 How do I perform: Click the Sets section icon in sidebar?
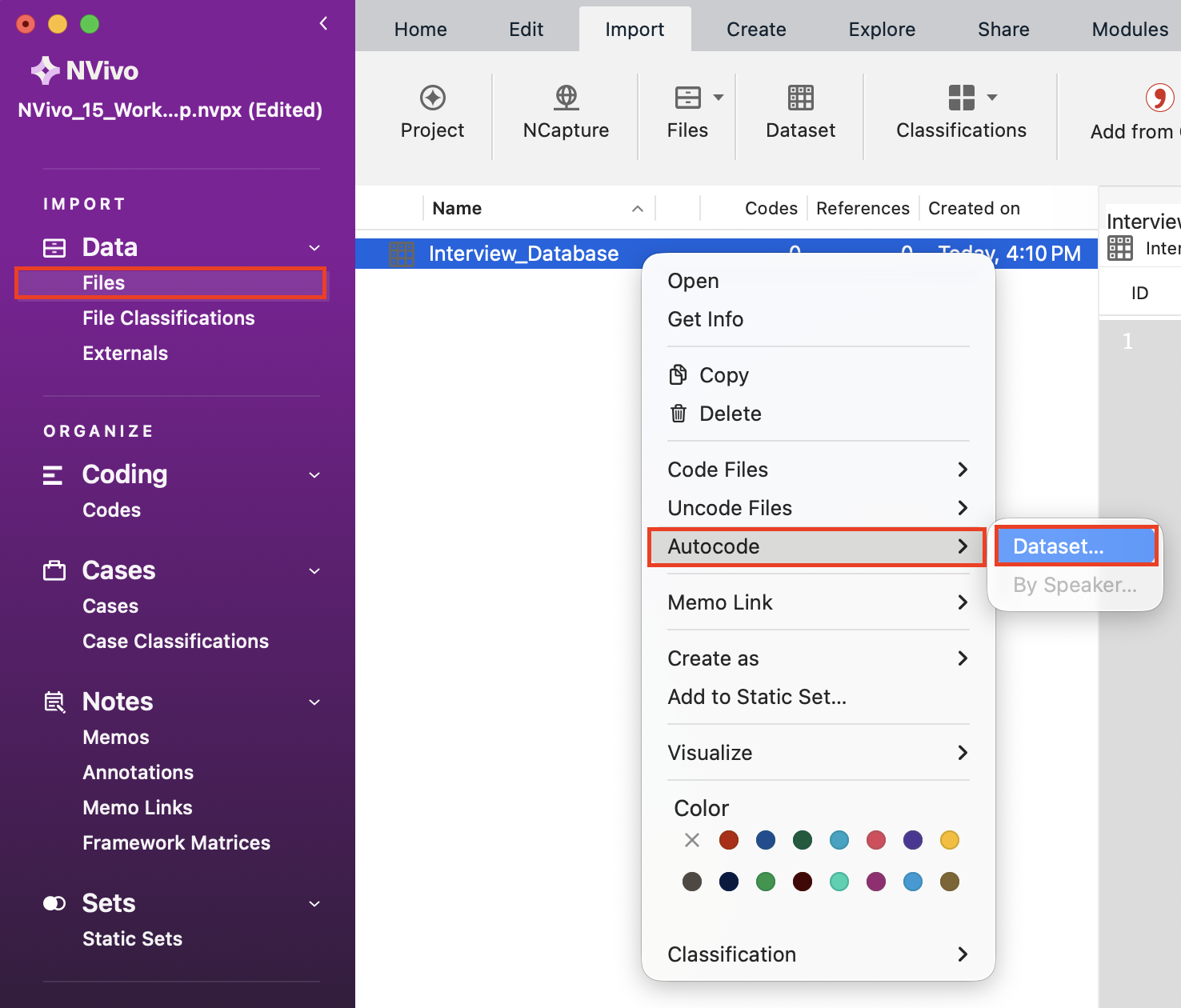click(54, 903)
